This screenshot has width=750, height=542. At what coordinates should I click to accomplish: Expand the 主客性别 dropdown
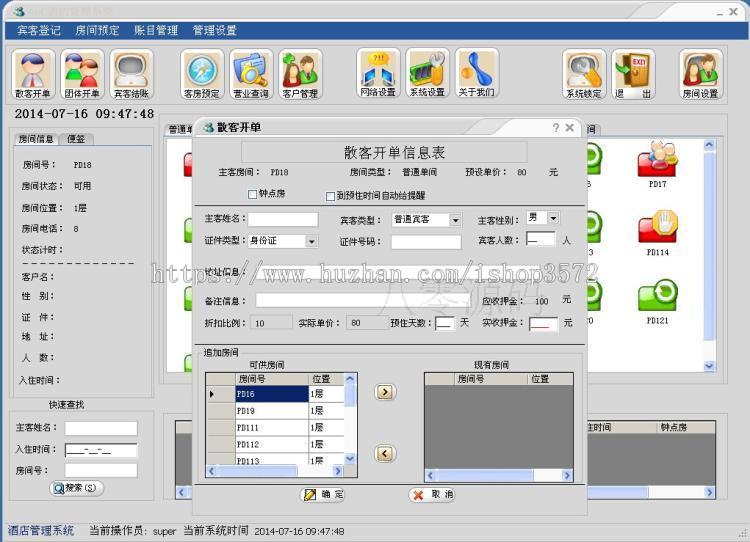point(553,218)
